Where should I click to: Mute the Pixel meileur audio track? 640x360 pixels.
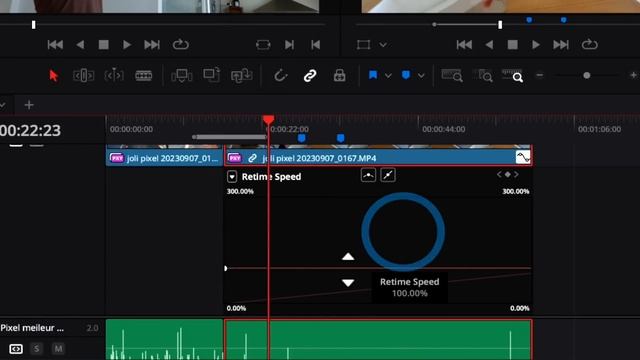click(58, 349)
